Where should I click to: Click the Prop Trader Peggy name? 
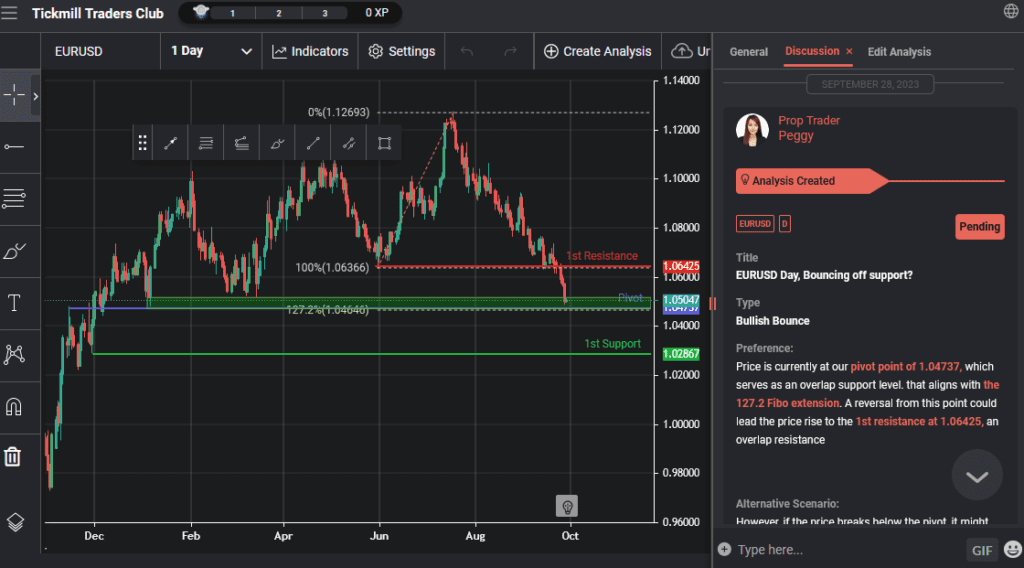[x=808, y=128]
